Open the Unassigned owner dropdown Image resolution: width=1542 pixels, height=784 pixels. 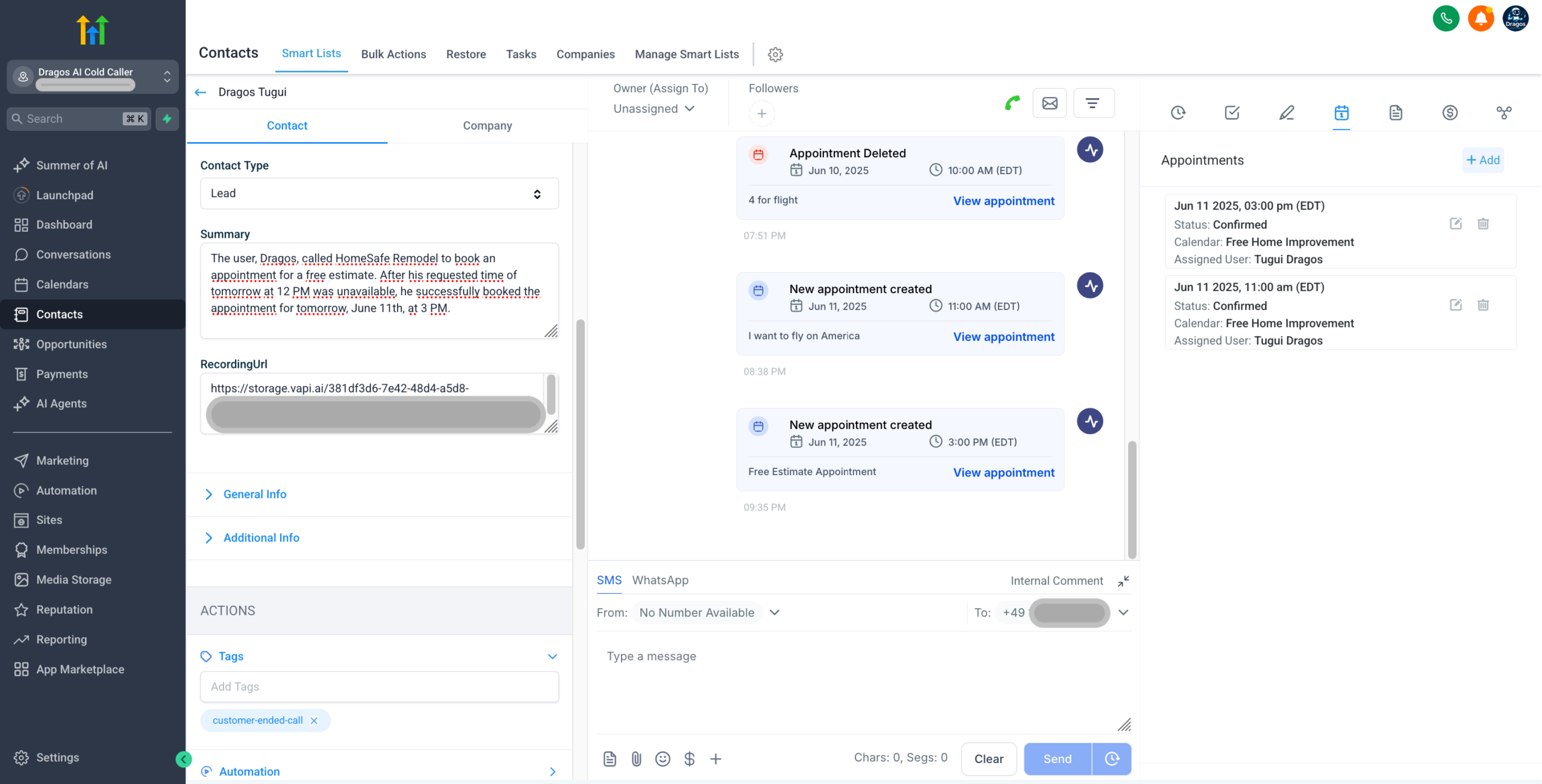pyautogui.click(x=654, y=109)
